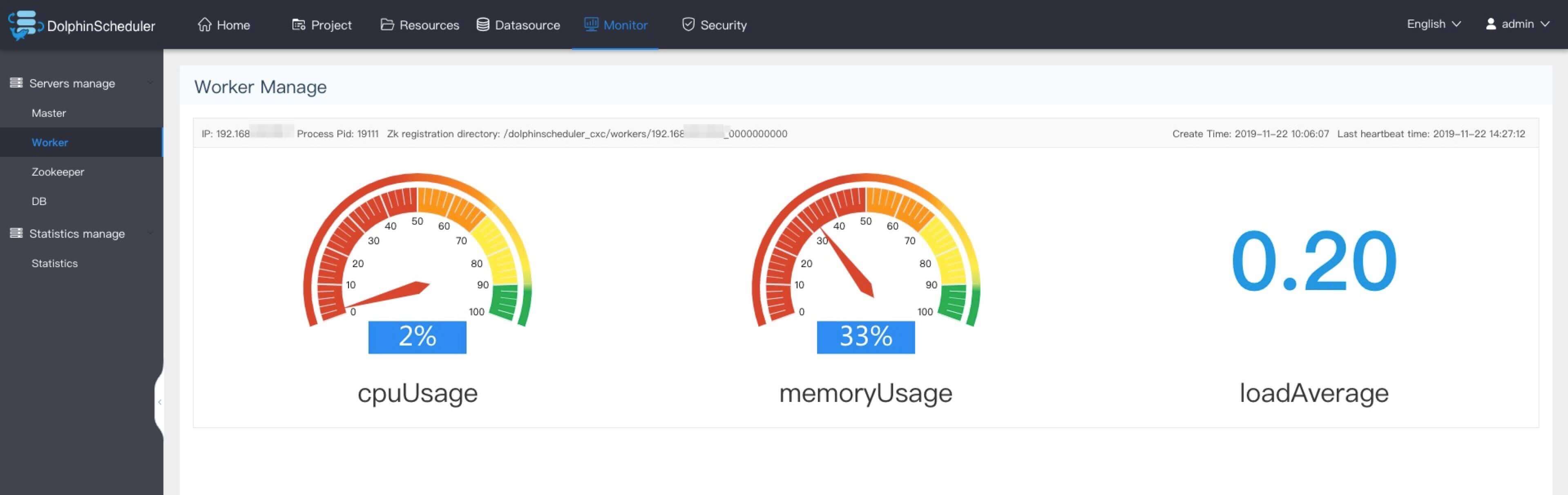Click the Statistics manage server icon

click(x=16, y=233)
